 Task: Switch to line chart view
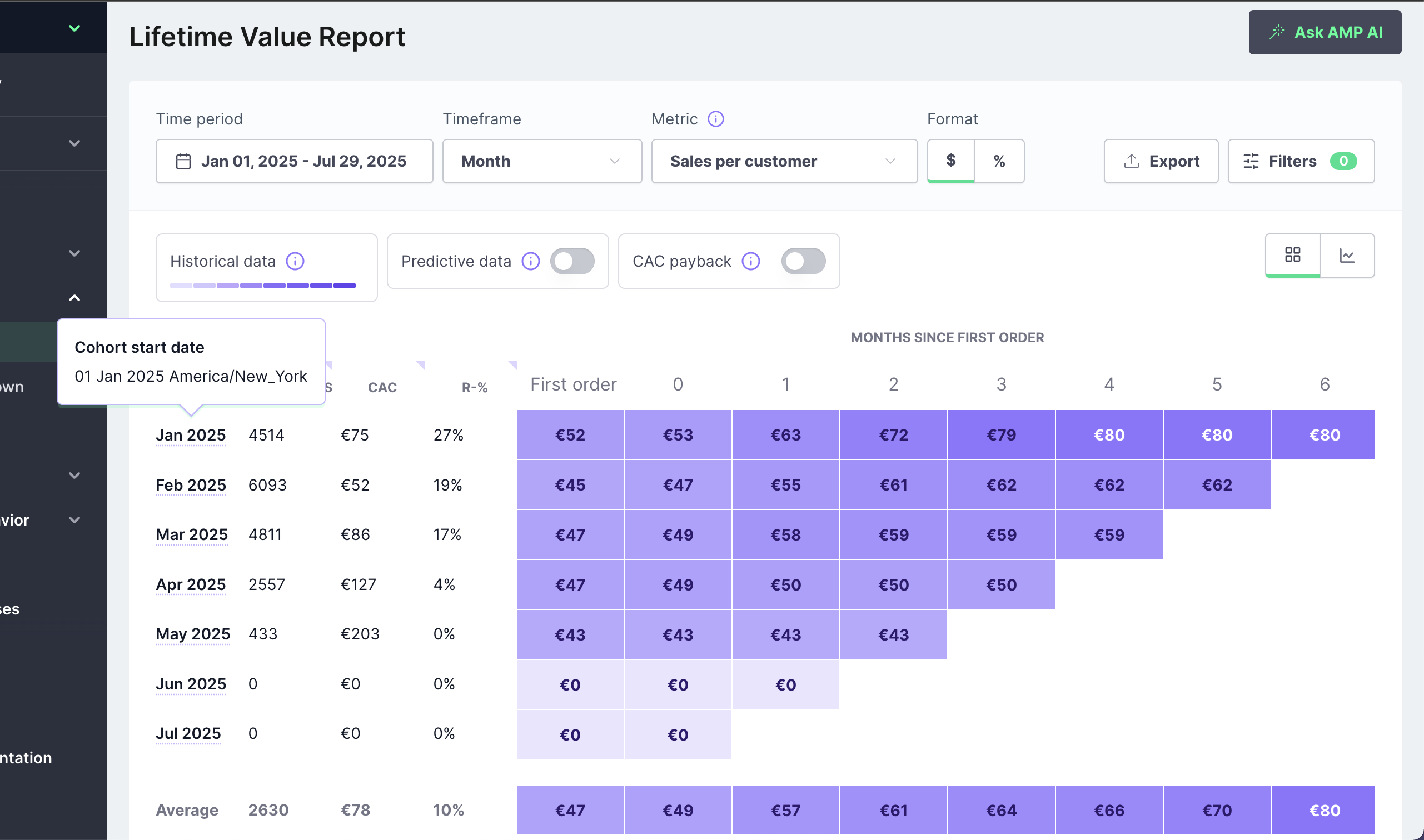pyautogui.click(x=1346, y=256)
